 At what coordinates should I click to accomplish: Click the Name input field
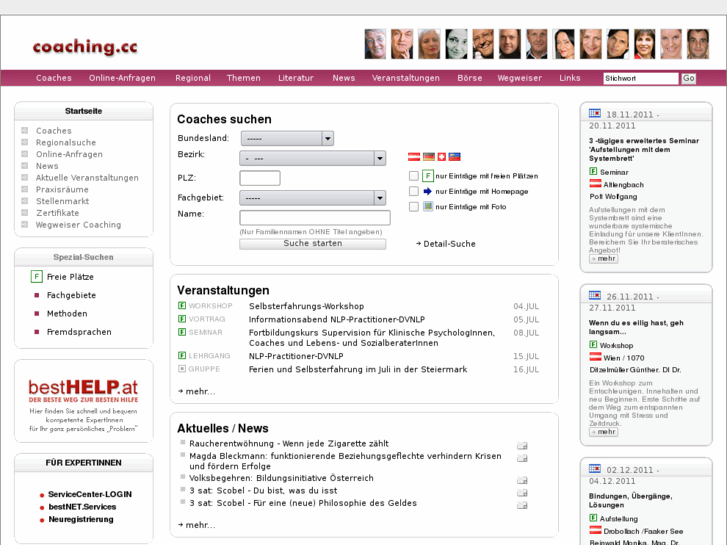pyautogui.click(x=315, y=218)
